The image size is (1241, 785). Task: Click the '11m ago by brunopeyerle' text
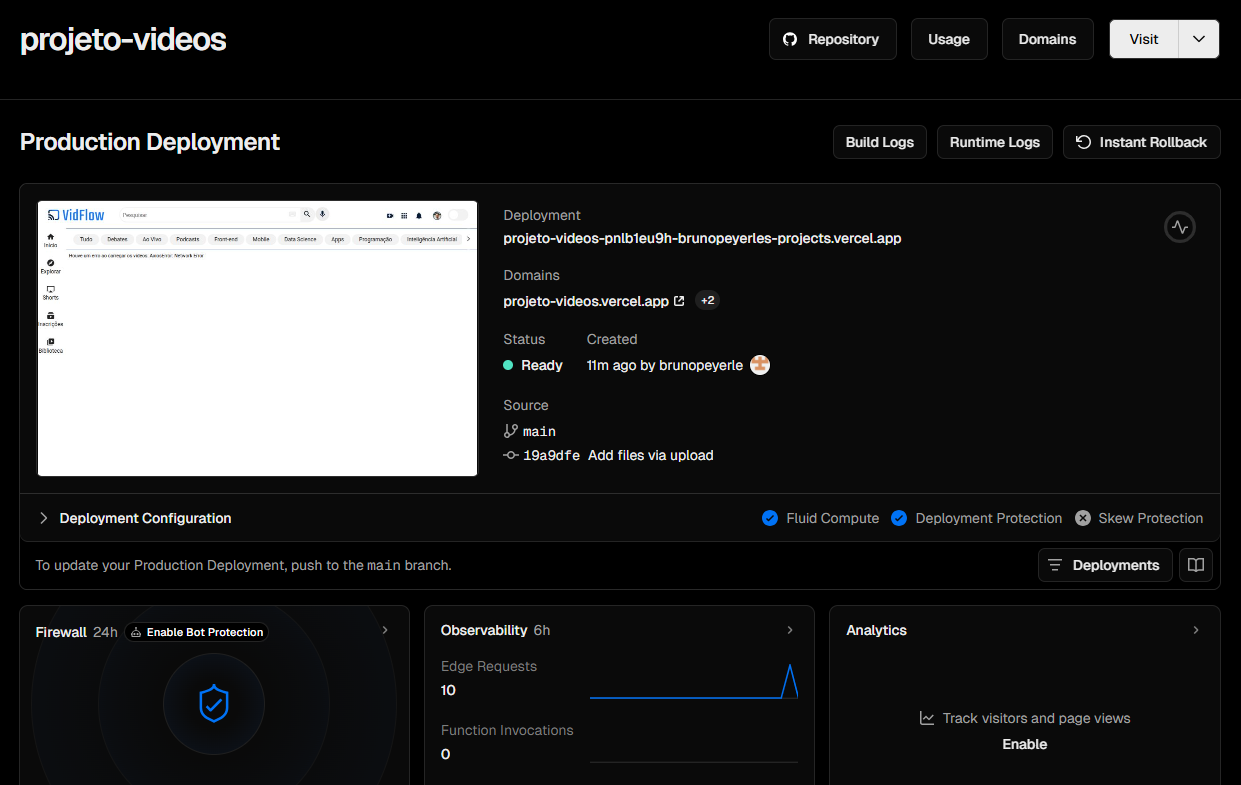665,365
